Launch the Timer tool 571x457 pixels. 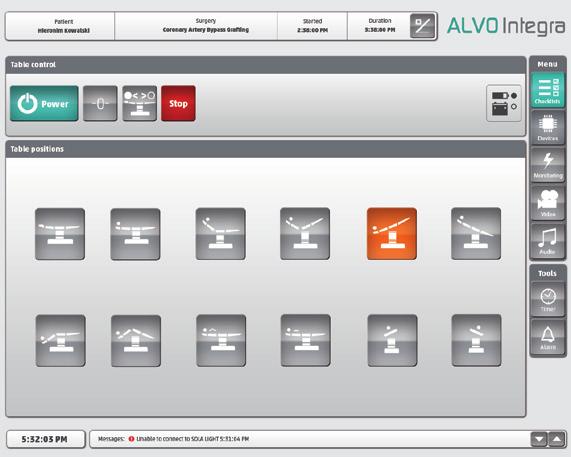coord(547,299)
